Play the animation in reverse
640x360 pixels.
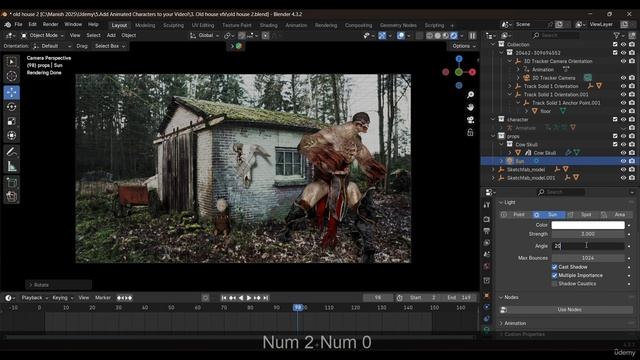(x=241, y=298)
